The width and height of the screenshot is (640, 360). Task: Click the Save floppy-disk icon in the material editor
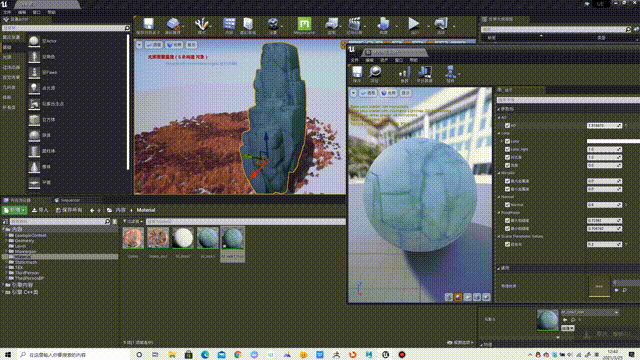[x=357, y=73]
